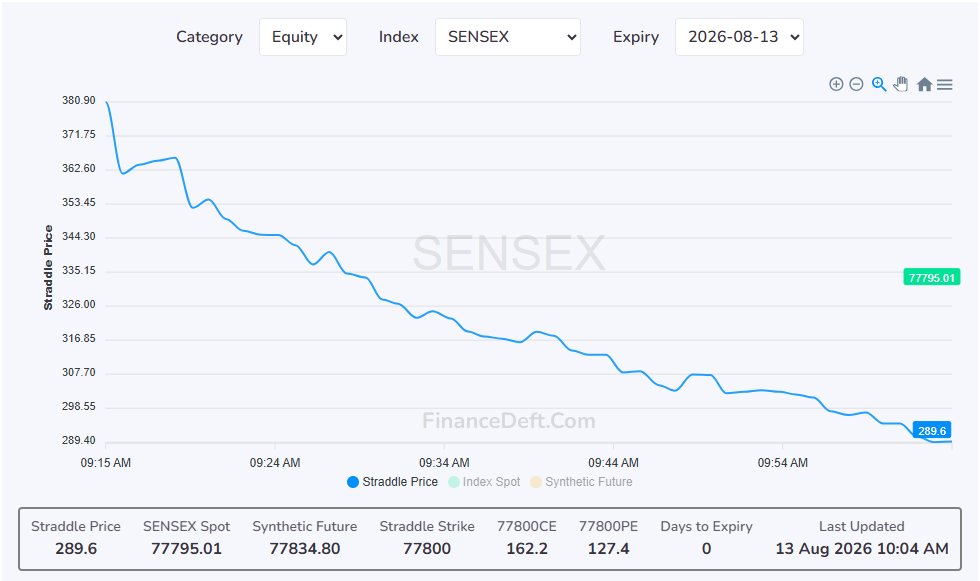Click the Days to Expiry heading
This screenshot has height=581, width=980.
706,526
